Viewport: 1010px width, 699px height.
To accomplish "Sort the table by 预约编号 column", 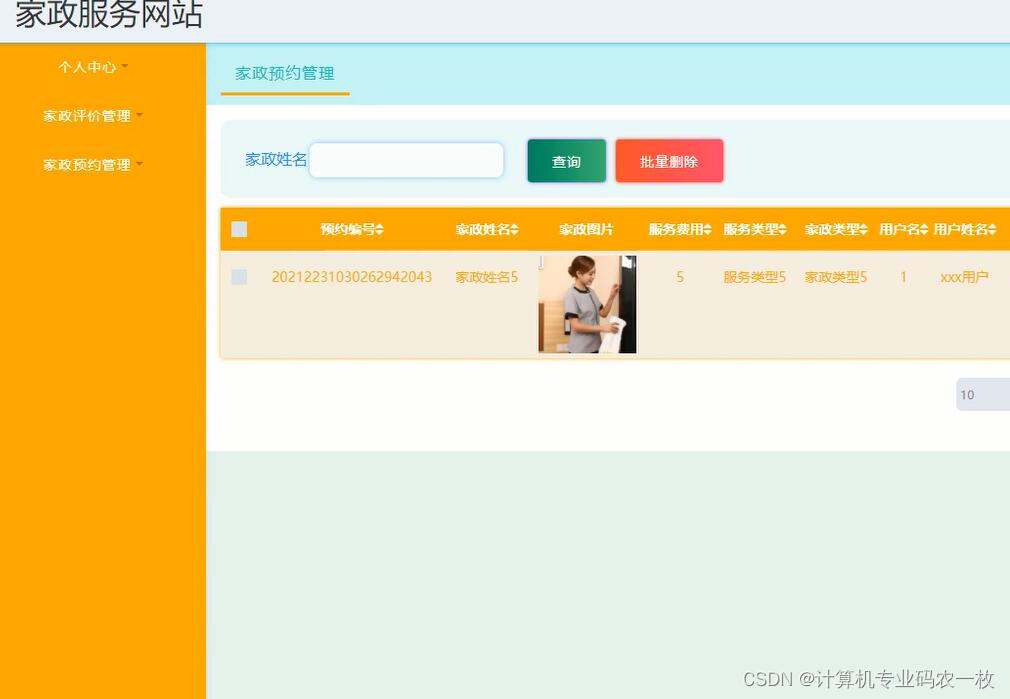I will [351, 229].
